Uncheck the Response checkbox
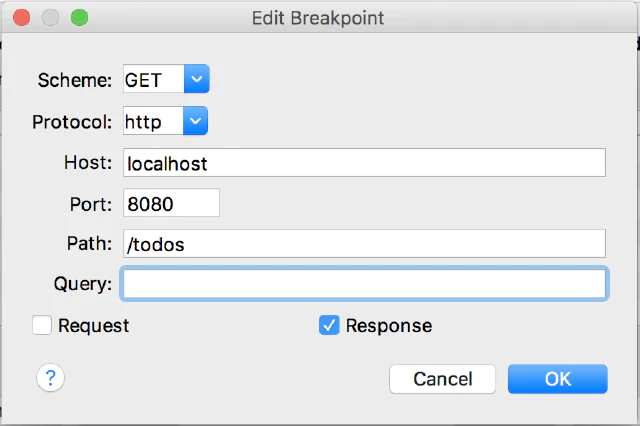The width and height of the screenshot is (640, 426). coord(329,325)
